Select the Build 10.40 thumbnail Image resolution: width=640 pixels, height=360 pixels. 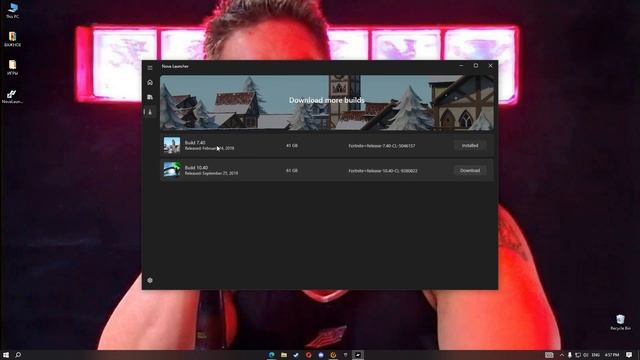click(172, 170)
